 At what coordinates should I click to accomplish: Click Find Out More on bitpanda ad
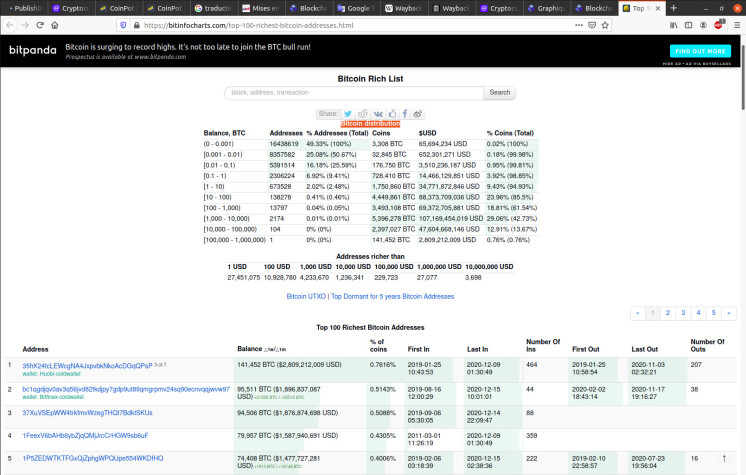pyautogui.click(x=700, y=51)
